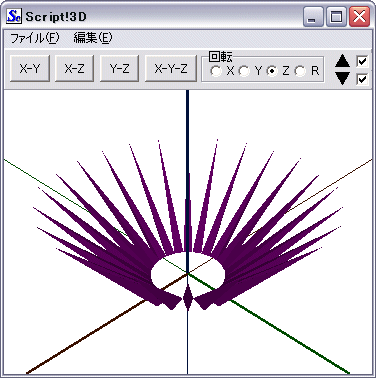This screenshot has height=378, width=376.
Task: Open the ファイル(F) menu
Action: pos(35,38)
